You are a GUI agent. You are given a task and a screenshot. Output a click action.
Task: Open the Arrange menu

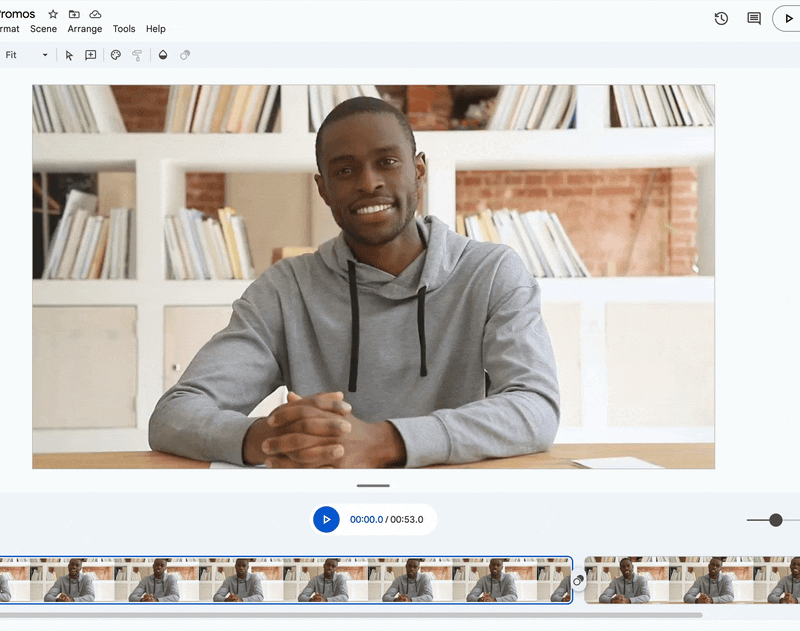(x=84, y=29)
